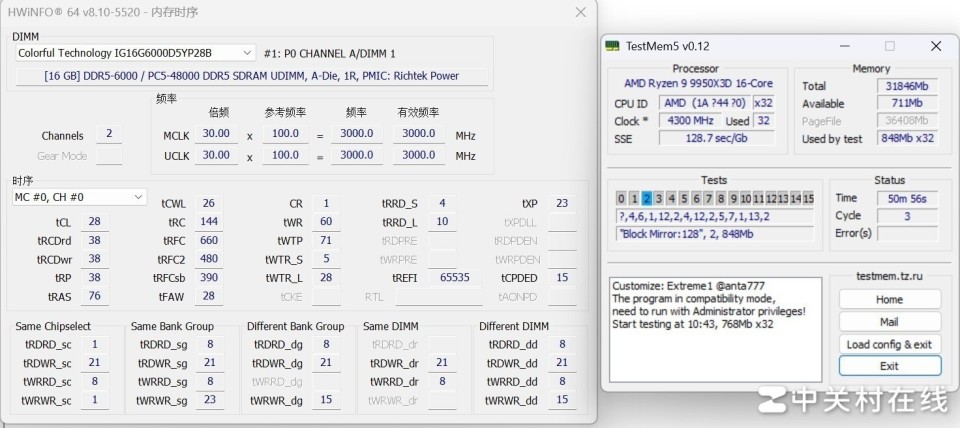
Task: Click the Mail button
Action: tap(889, 322)
